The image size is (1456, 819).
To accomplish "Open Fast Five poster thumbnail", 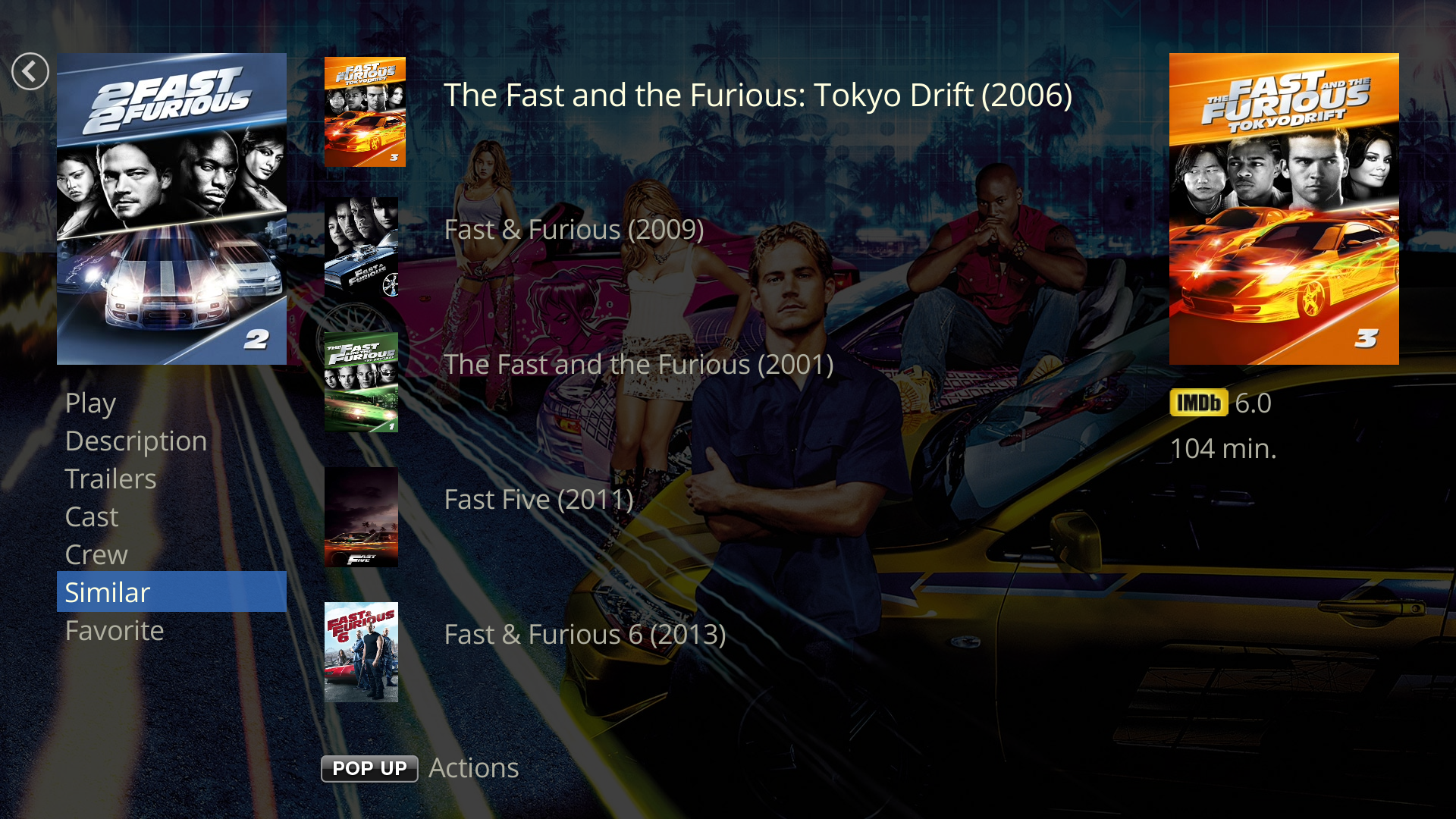I will pyautogui.click(x=361, y=517).
